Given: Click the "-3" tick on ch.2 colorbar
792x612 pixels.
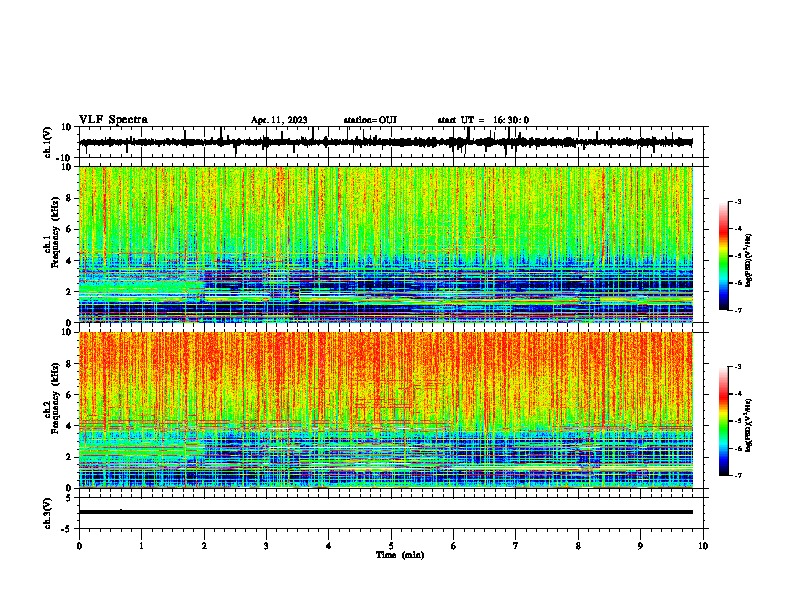Looking at the screenshot, I should (737, 367).
